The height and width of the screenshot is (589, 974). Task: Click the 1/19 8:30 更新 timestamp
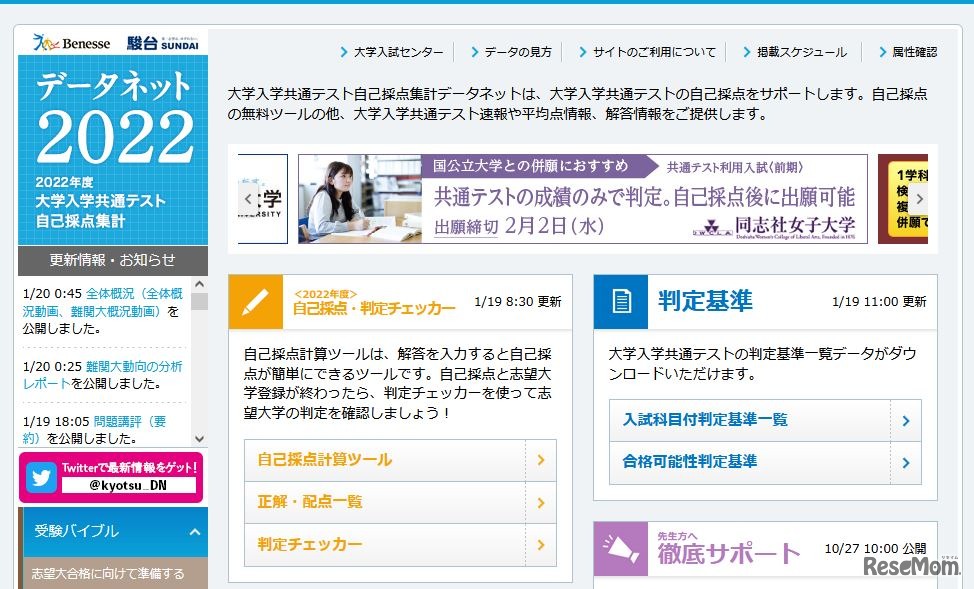coord(517,302)
